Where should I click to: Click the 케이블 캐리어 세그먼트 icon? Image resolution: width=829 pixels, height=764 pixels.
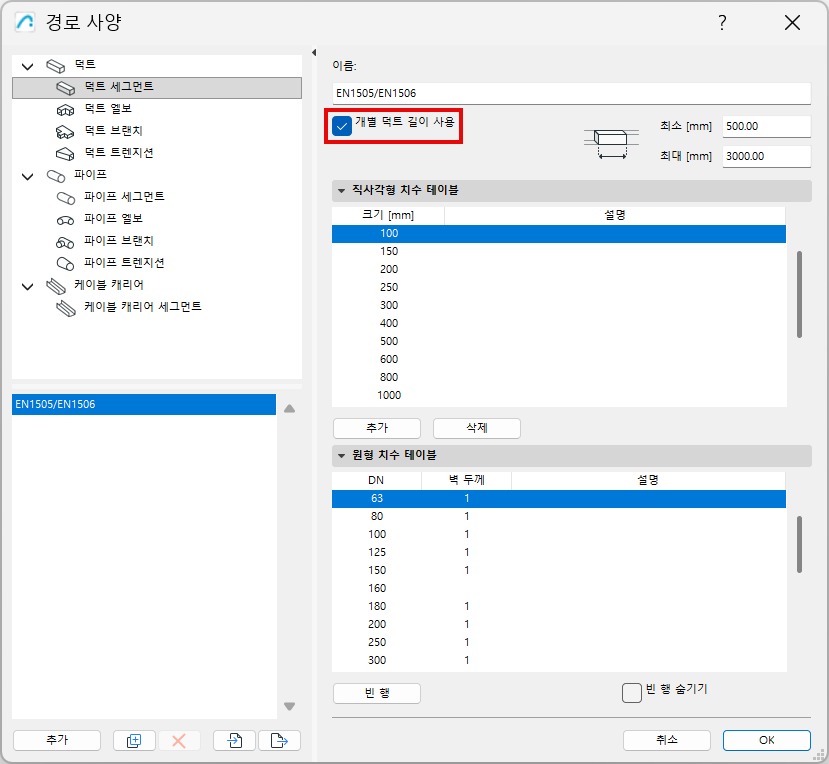click(66, 308)
